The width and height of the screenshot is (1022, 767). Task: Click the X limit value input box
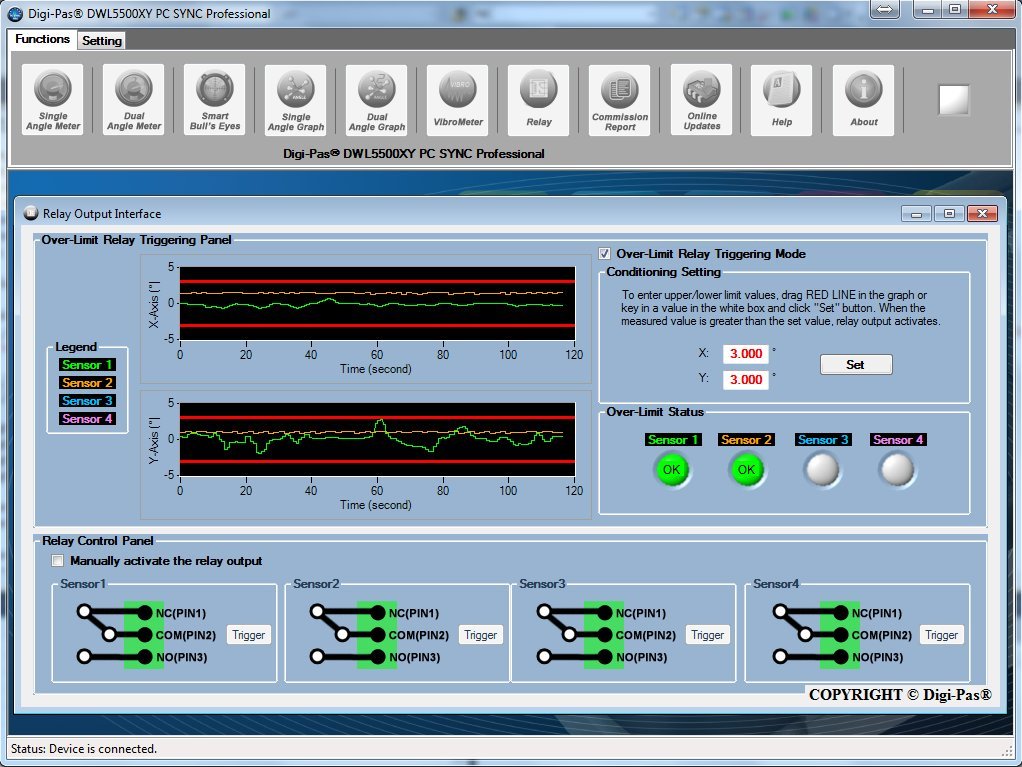coord(745,354)
